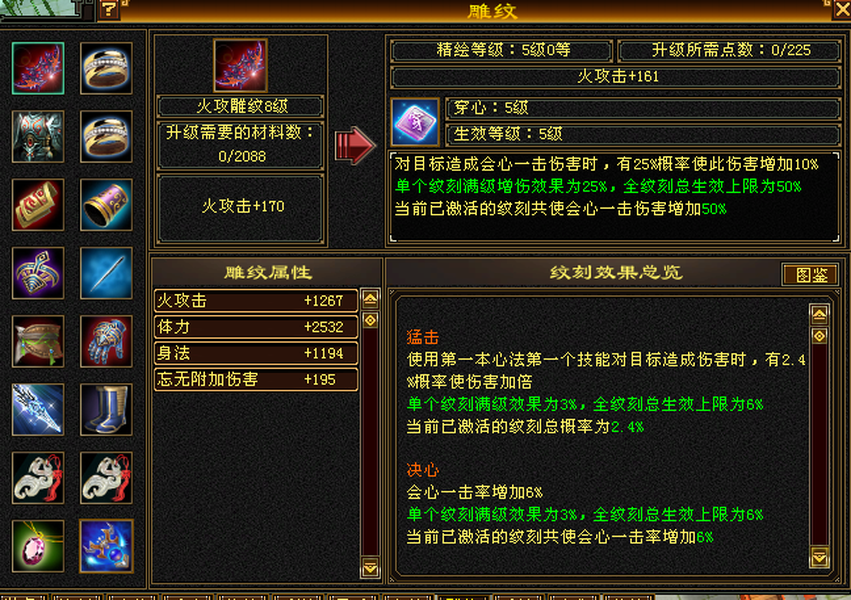Select the blue spear weapon slot
This screenshot has width=851, height=600.
click(106, 273)
